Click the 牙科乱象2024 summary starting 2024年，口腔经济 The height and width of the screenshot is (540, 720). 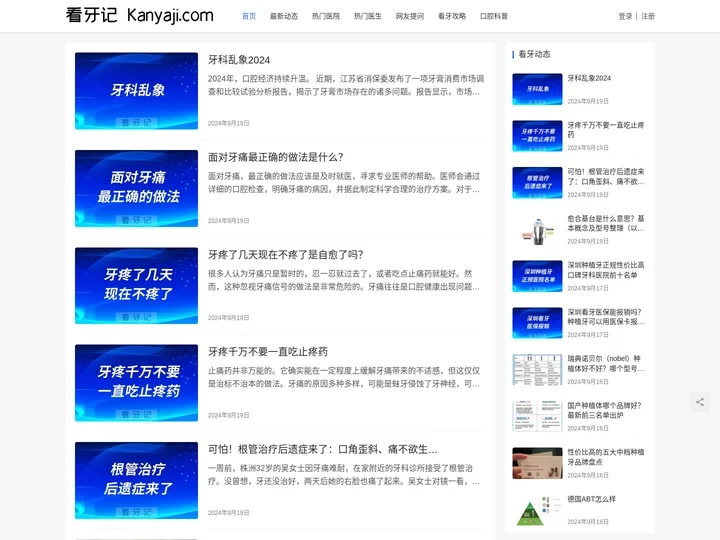(x=346, y=85)
